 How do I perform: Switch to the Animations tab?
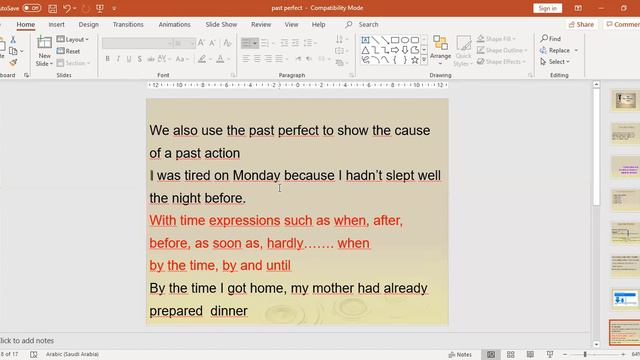point(174,24)
